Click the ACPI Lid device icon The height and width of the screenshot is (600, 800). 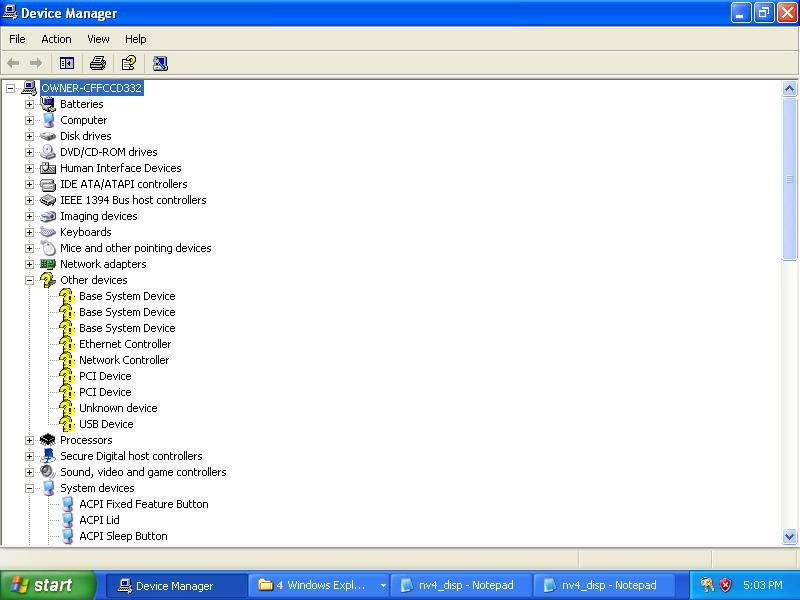[x=67, y=520]
